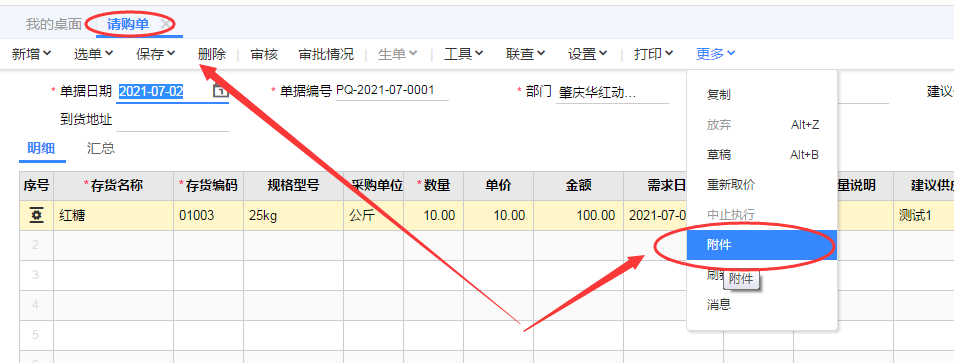954x363 pixels.
Task: Select row number 5 in the grid
Action: 37,334
